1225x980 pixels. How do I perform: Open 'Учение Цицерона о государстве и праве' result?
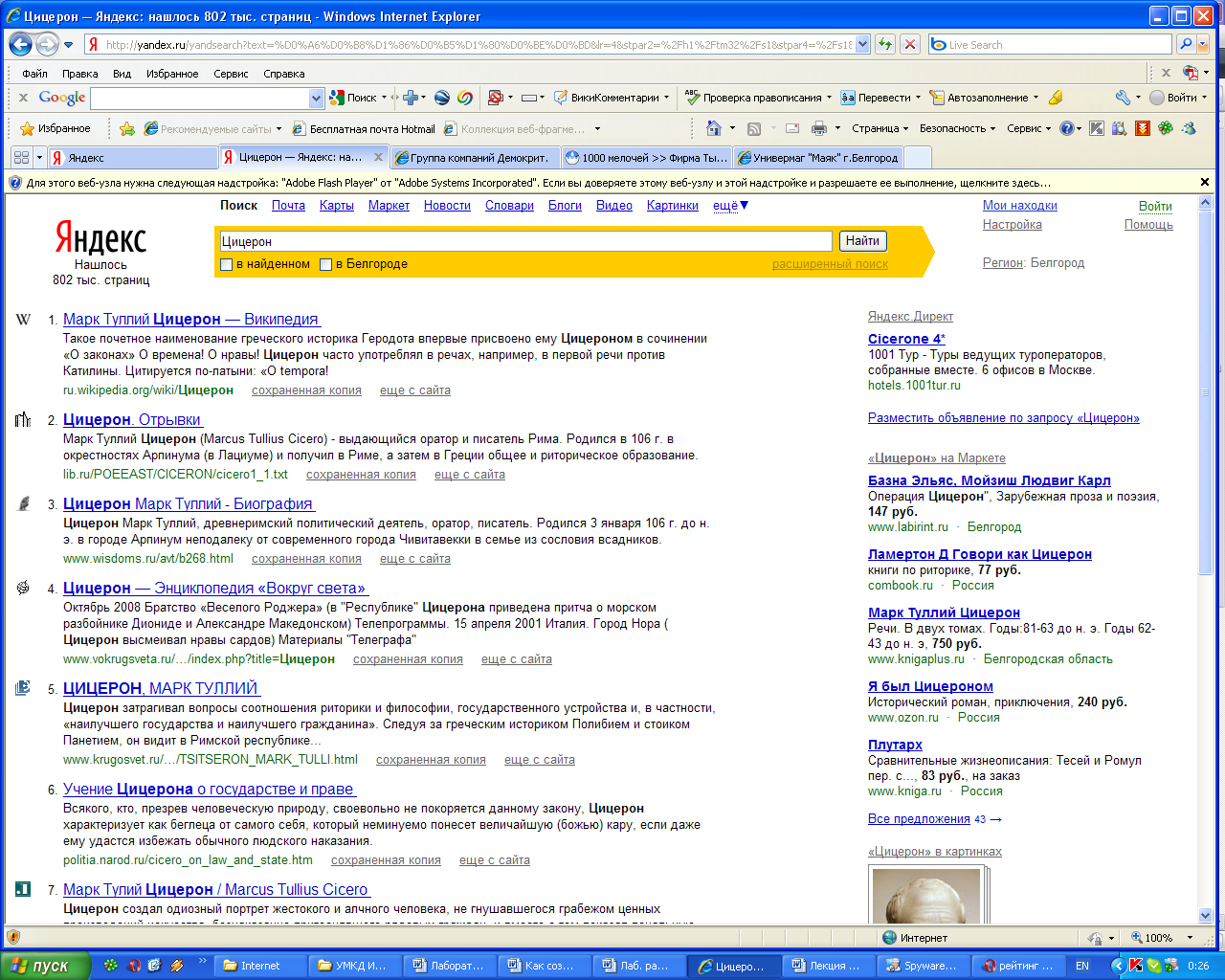click(210, 790)
